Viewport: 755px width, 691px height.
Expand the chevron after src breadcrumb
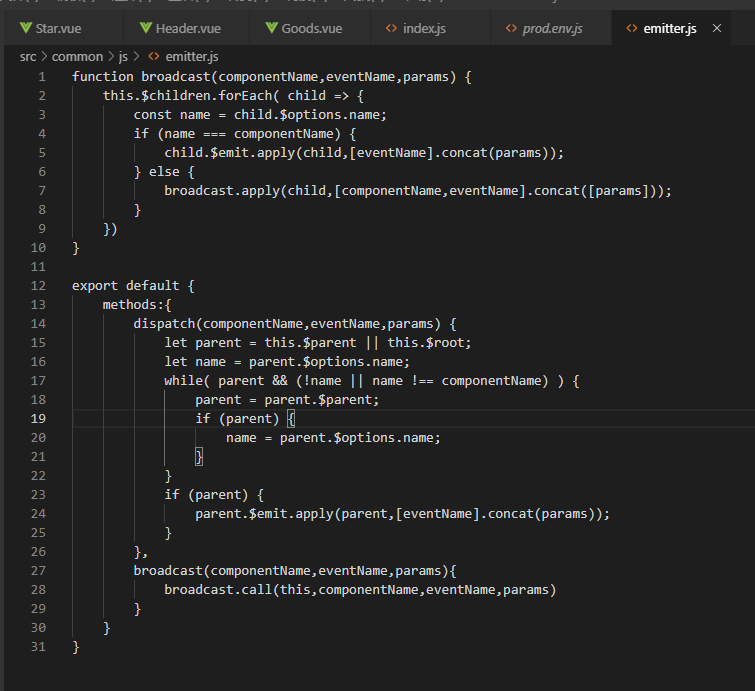pos(44,57)
